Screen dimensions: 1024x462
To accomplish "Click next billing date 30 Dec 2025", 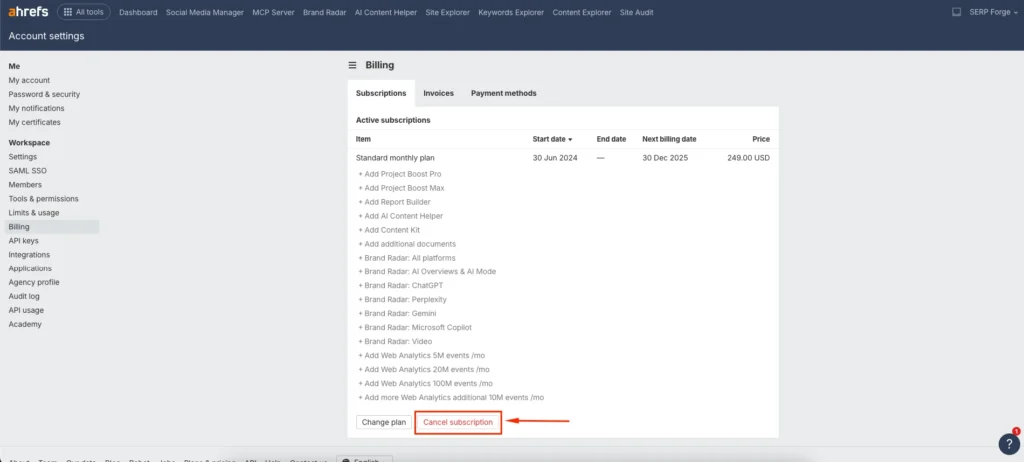I will (665, 158).
